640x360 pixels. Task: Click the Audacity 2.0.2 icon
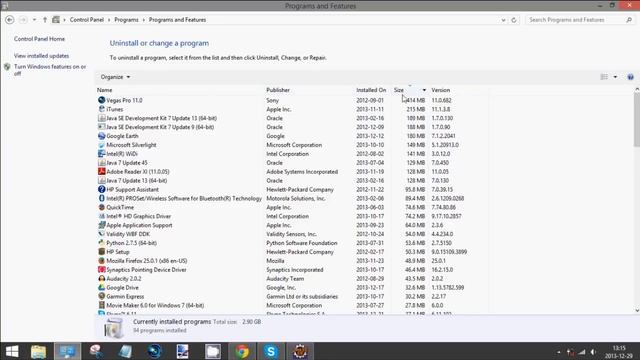click(102, 279)
